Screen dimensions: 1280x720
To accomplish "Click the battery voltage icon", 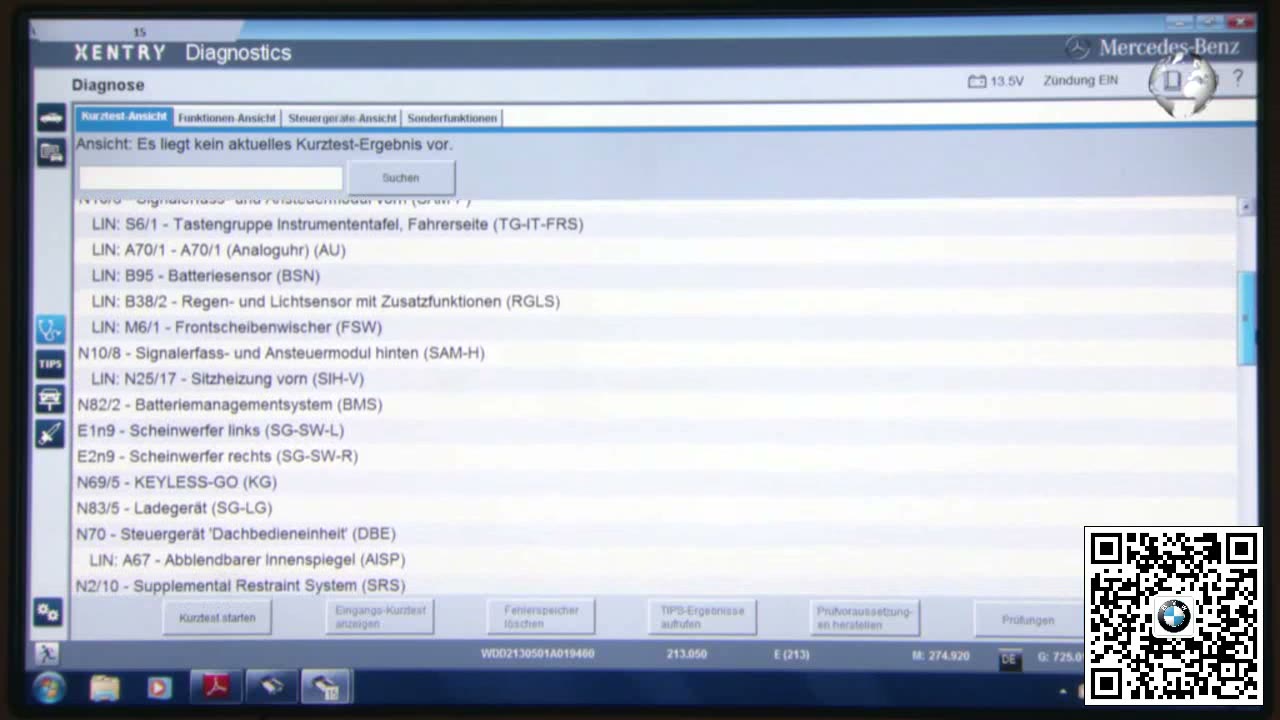I will tap(977, 81).
